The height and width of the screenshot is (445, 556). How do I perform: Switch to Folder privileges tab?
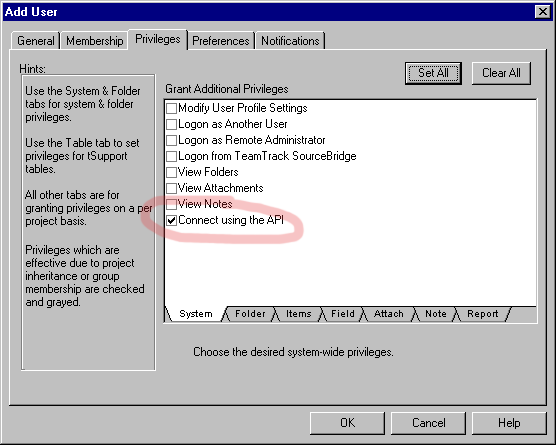[x=250, y=314]
